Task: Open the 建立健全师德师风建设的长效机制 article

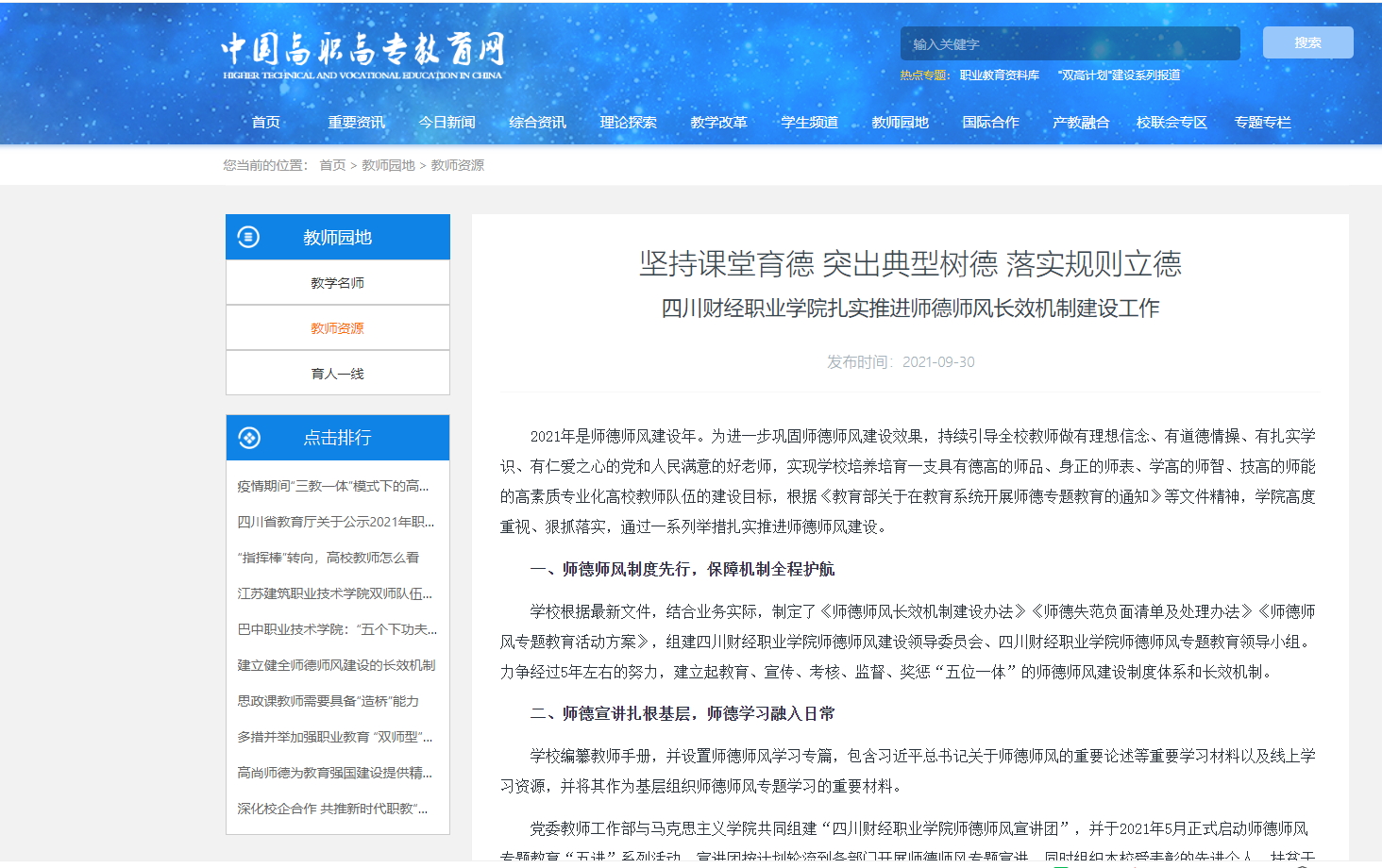Action: pyautogui.click(x=336, y=665)
